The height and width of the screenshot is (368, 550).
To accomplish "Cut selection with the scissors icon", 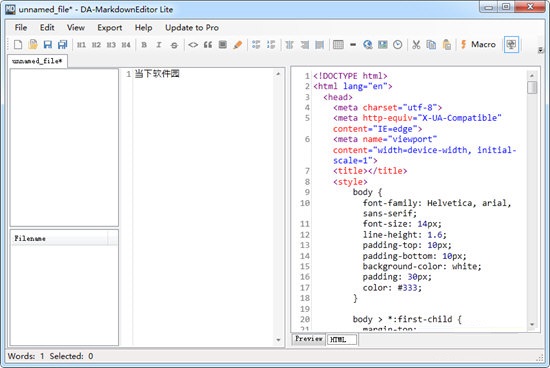I will (416, 45).
